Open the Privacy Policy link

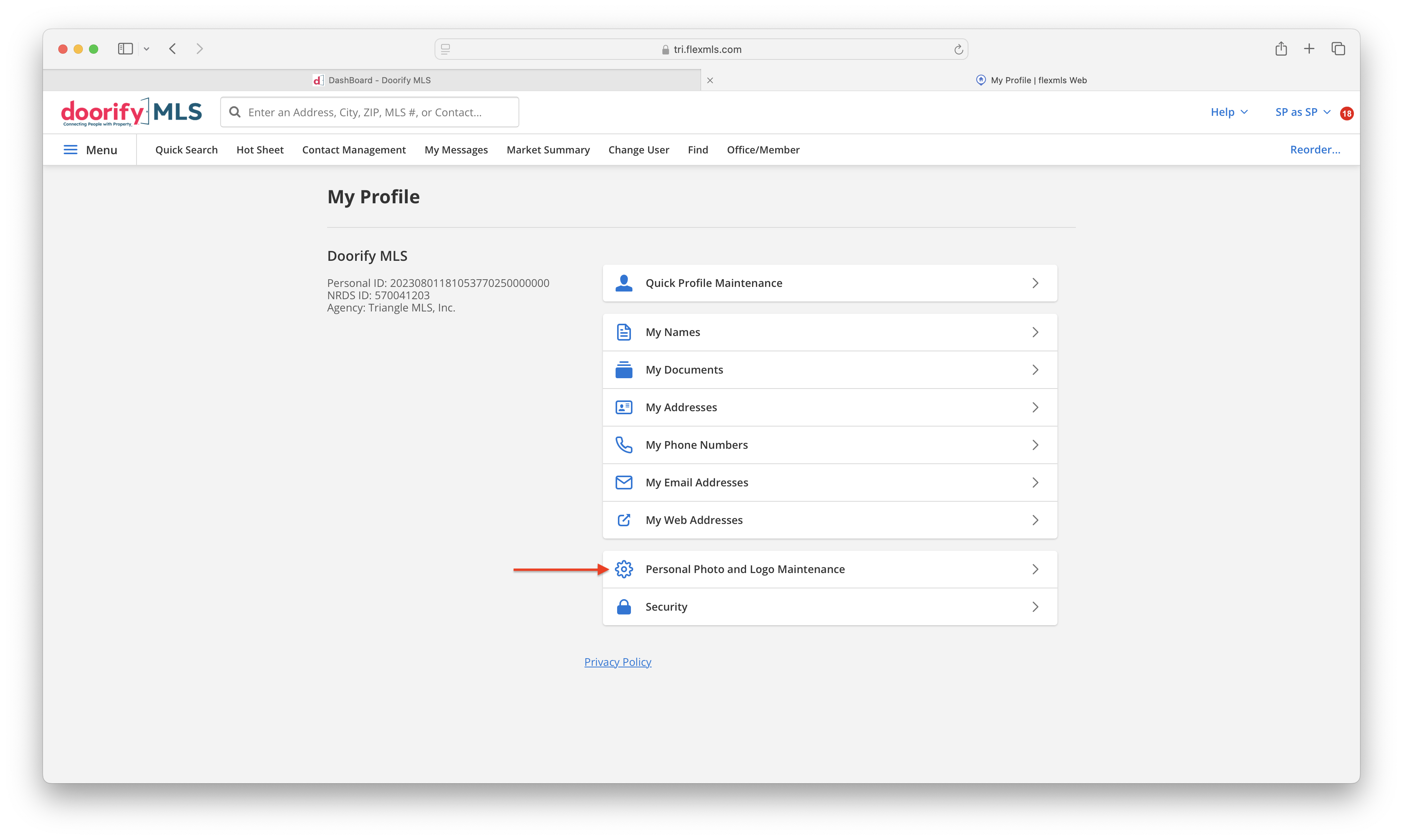click(618, 662)
